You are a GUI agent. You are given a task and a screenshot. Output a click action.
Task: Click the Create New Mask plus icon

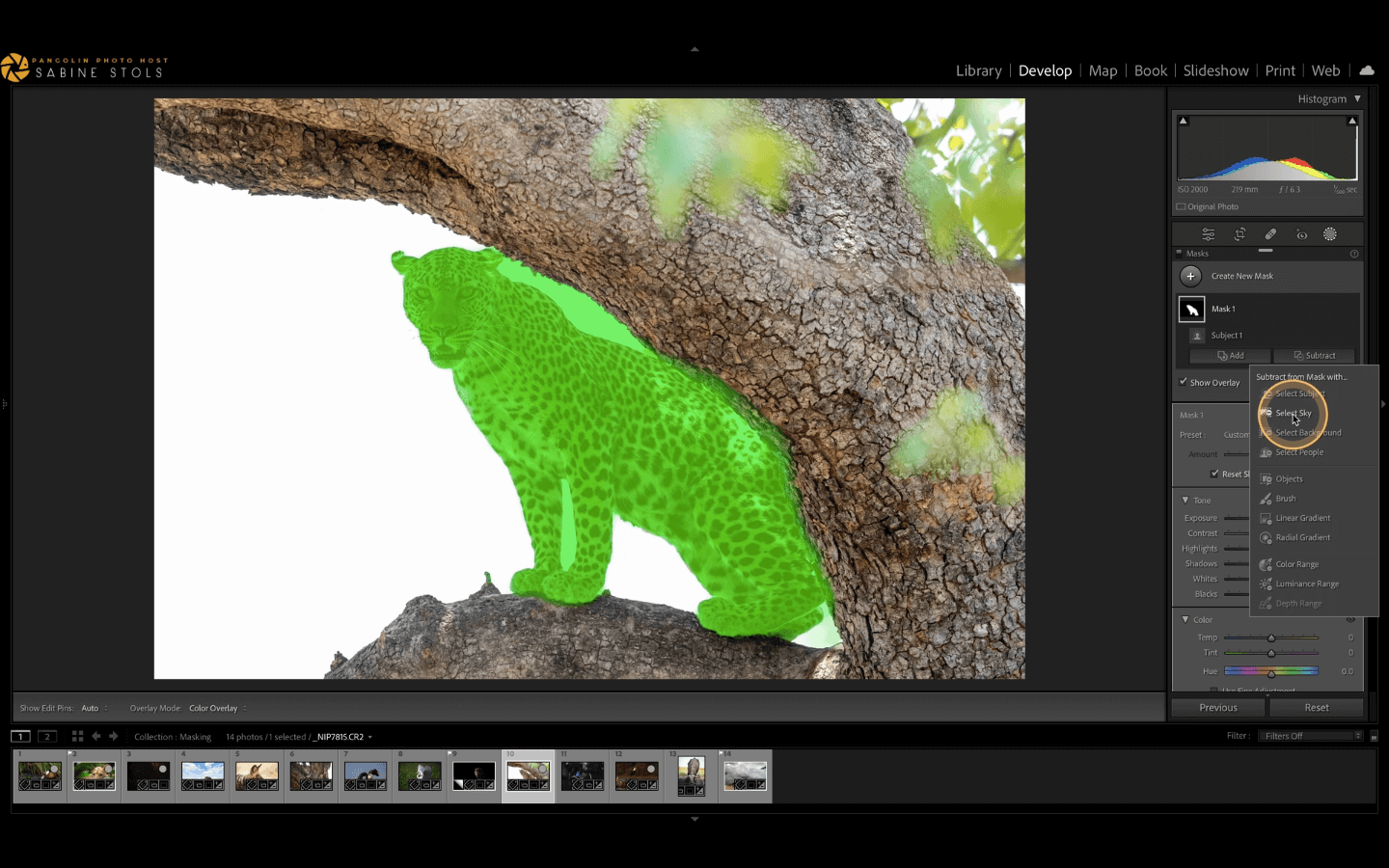1190,276
